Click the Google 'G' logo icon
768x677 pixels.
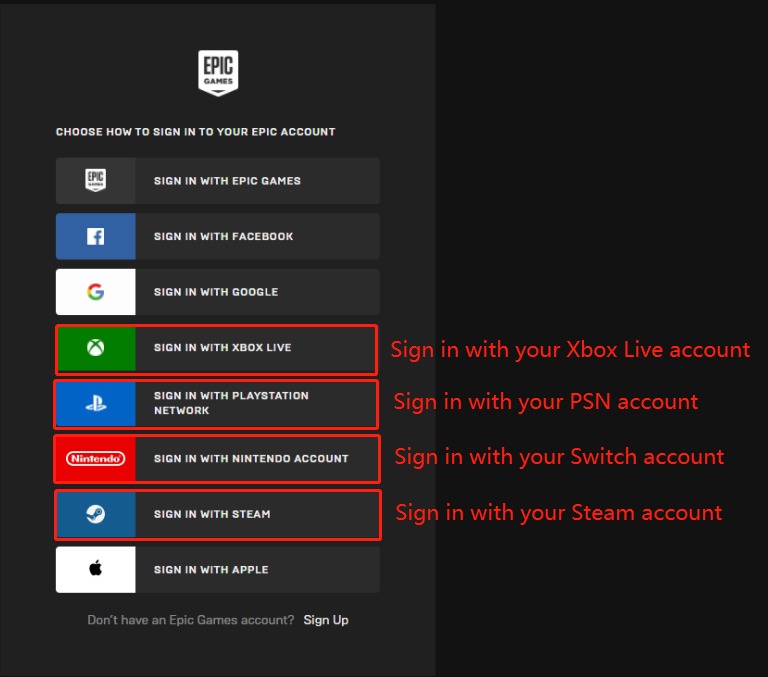point(96,292)
